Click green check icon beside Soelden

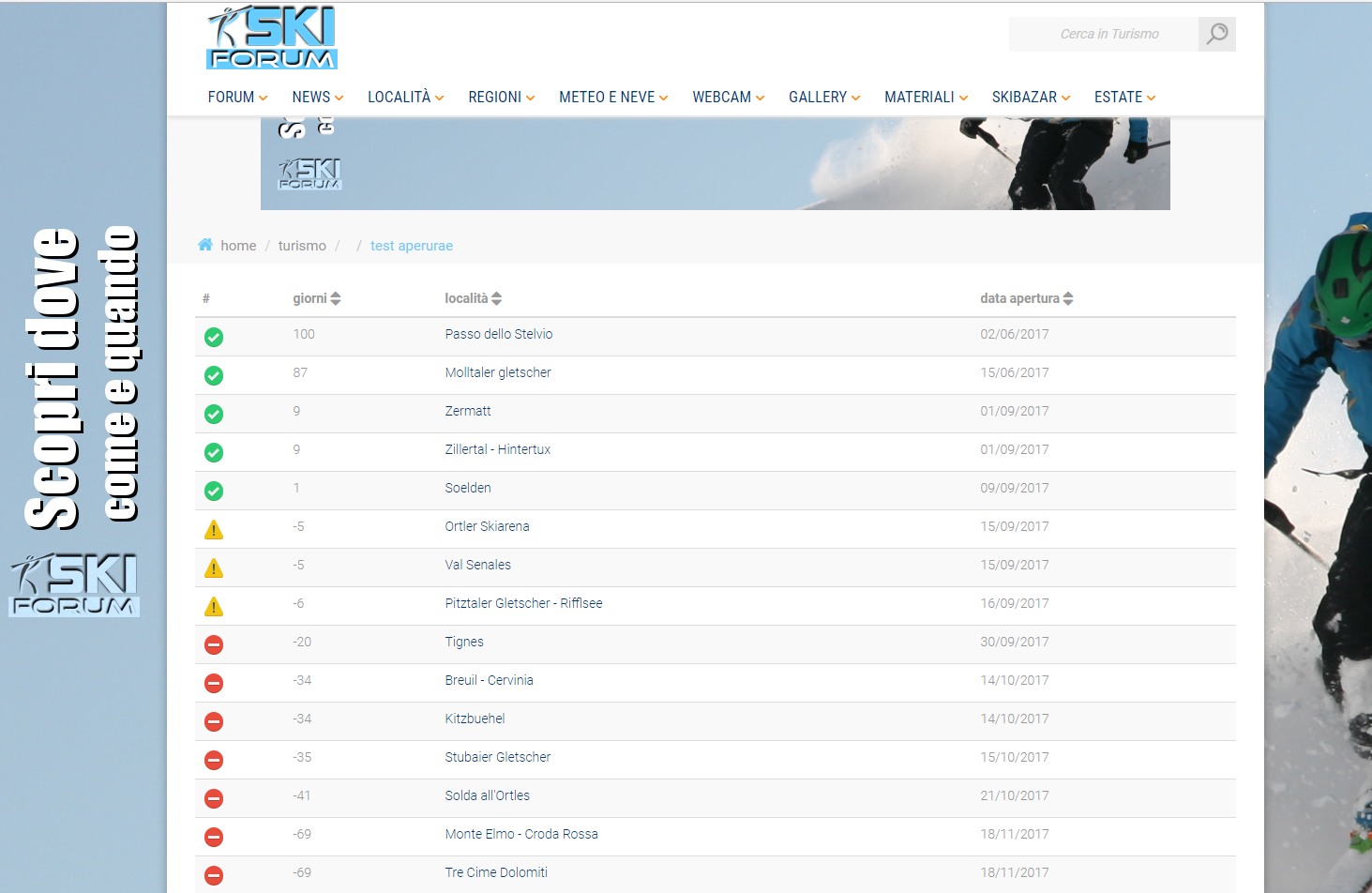click(214, 491)
